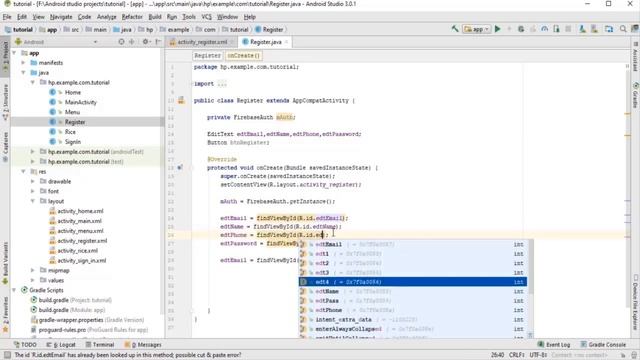Image resolution: width=640 pixels, height=360 pixels.
Task: Click Scroll from Source target icon
Action: (121, 42)
